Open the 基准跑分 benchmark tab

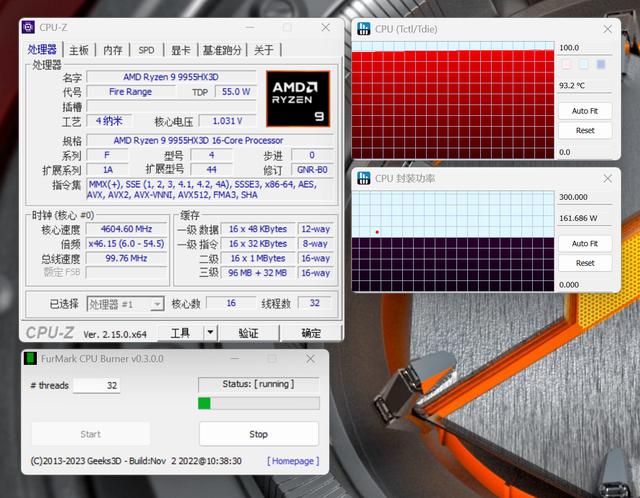point(222,50)
